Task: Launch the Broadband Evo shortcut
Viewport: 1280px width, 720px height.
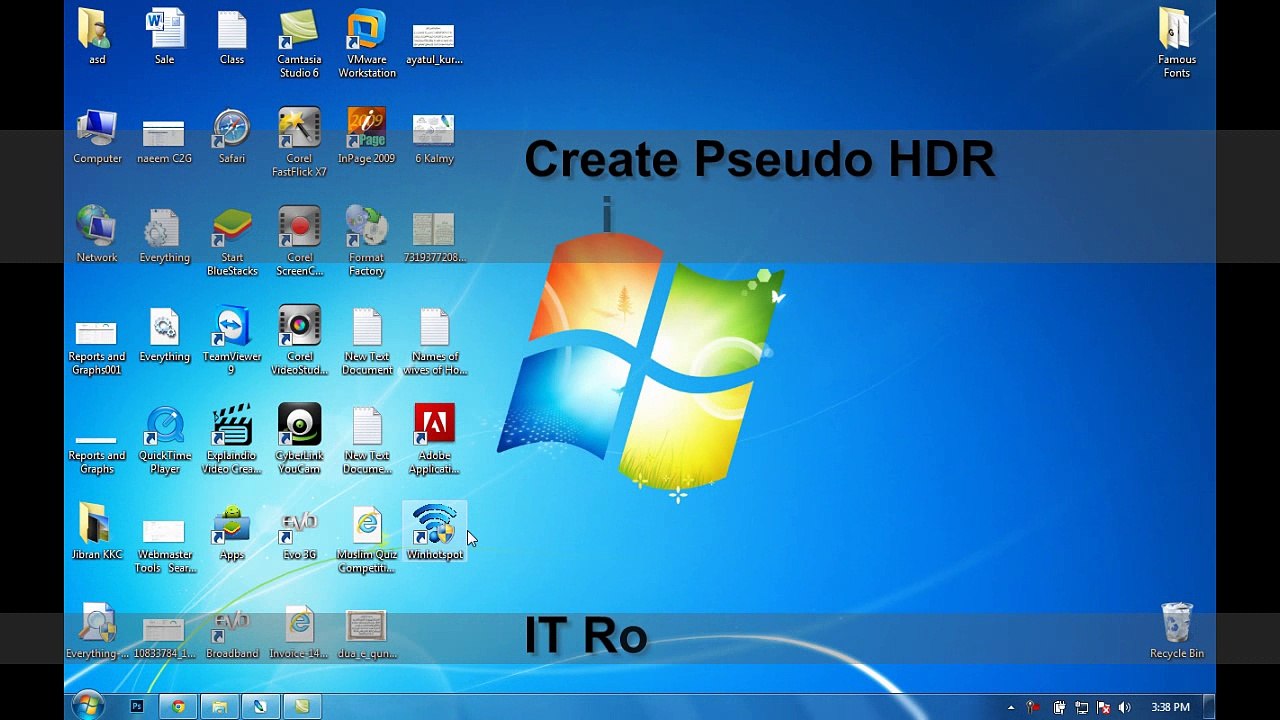Action: pos(232,633)
